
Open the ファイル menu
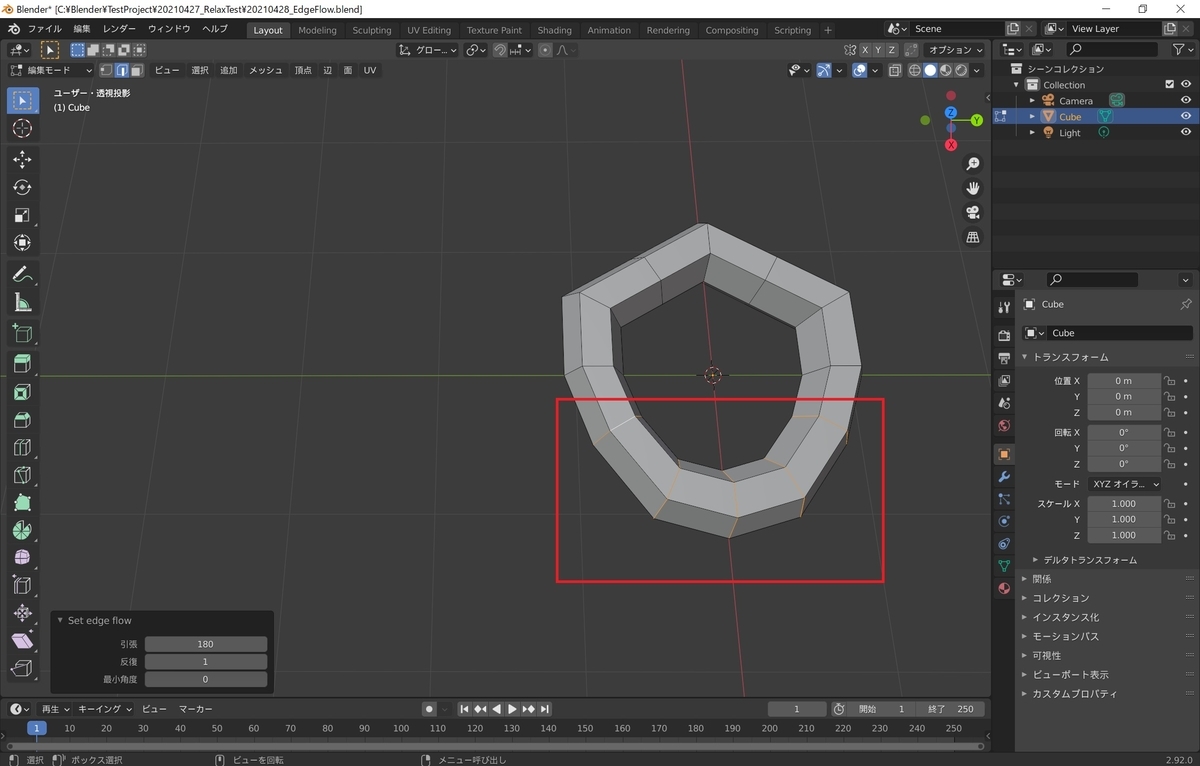44,30
